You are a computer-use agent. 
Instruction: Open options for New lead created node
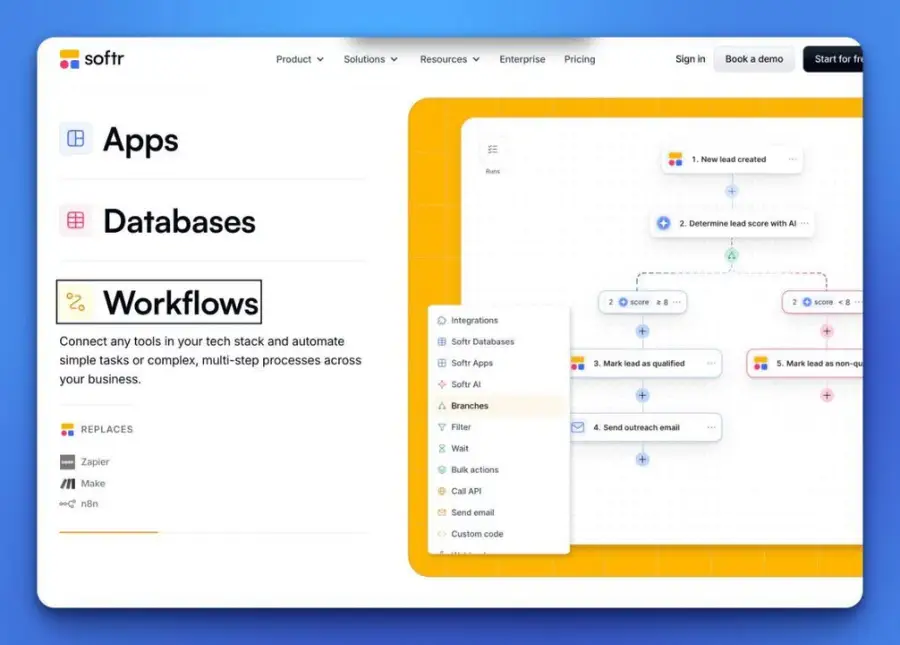pyautogui.click(x=792, y=160)
